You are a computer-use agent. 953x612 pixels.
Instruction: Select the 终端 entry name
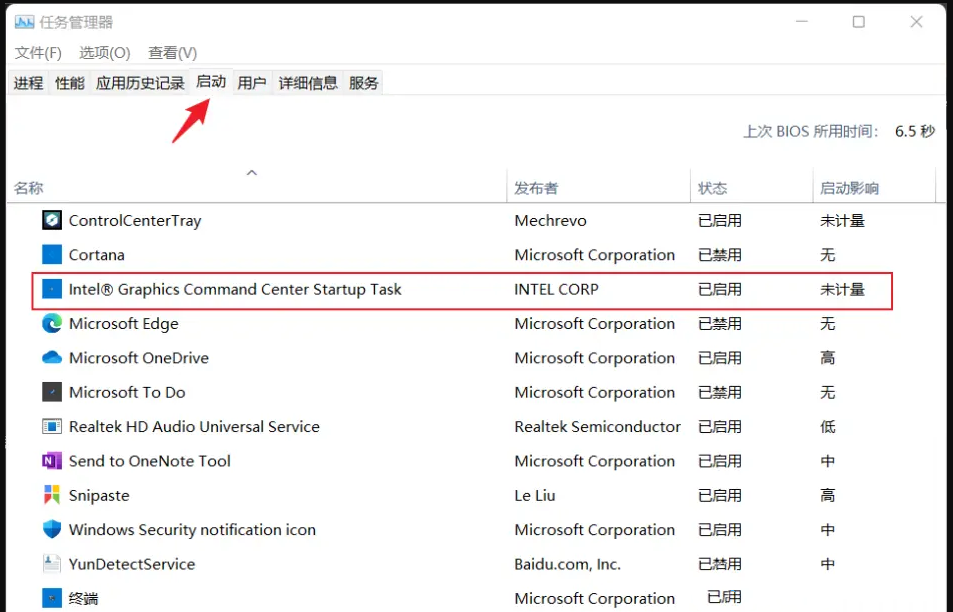click(x=83, y=599)
